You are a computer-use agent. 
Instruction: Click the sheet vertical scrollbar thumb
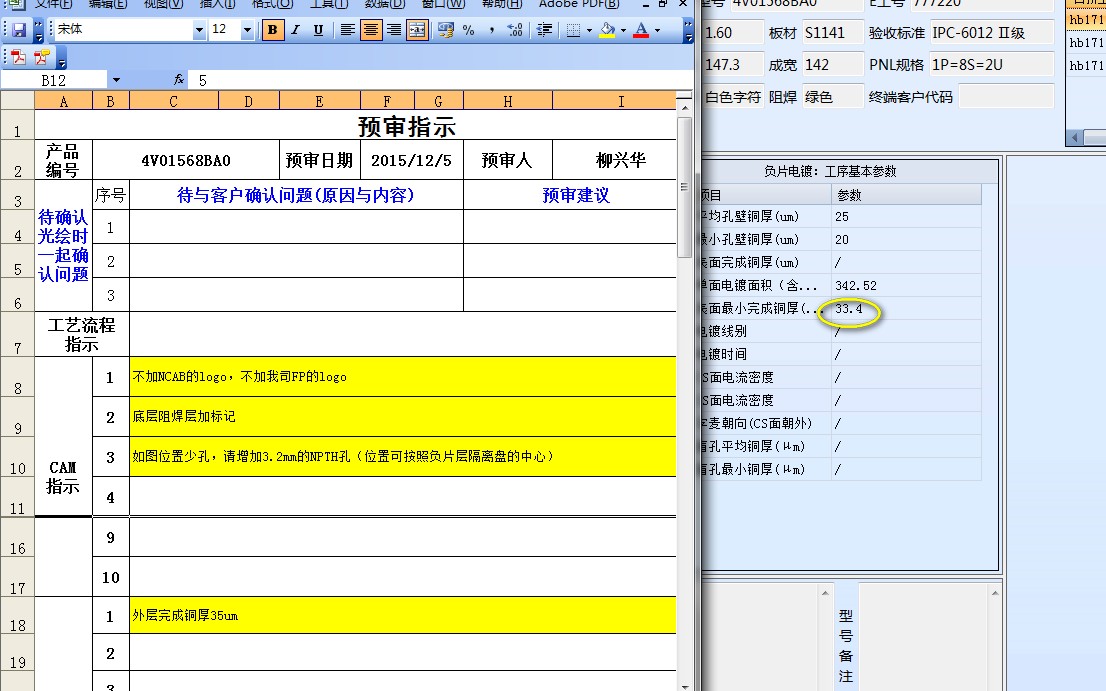pos(683,187)
